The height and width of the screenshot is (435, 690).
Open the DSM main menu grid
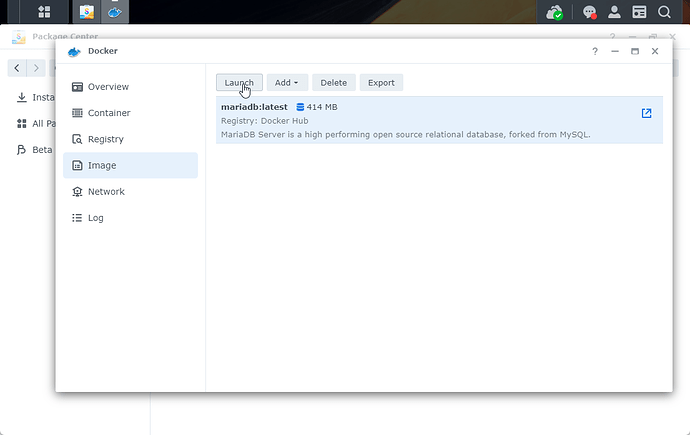point(44,13)
